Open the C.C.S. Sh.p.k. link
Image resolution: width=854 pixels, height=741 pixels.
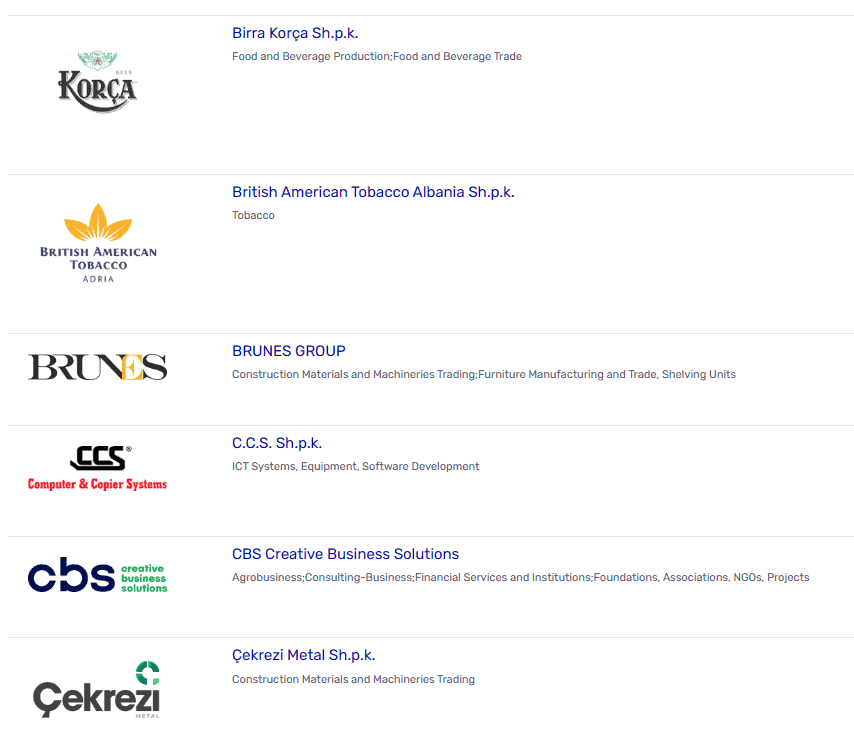pos(277,443)
